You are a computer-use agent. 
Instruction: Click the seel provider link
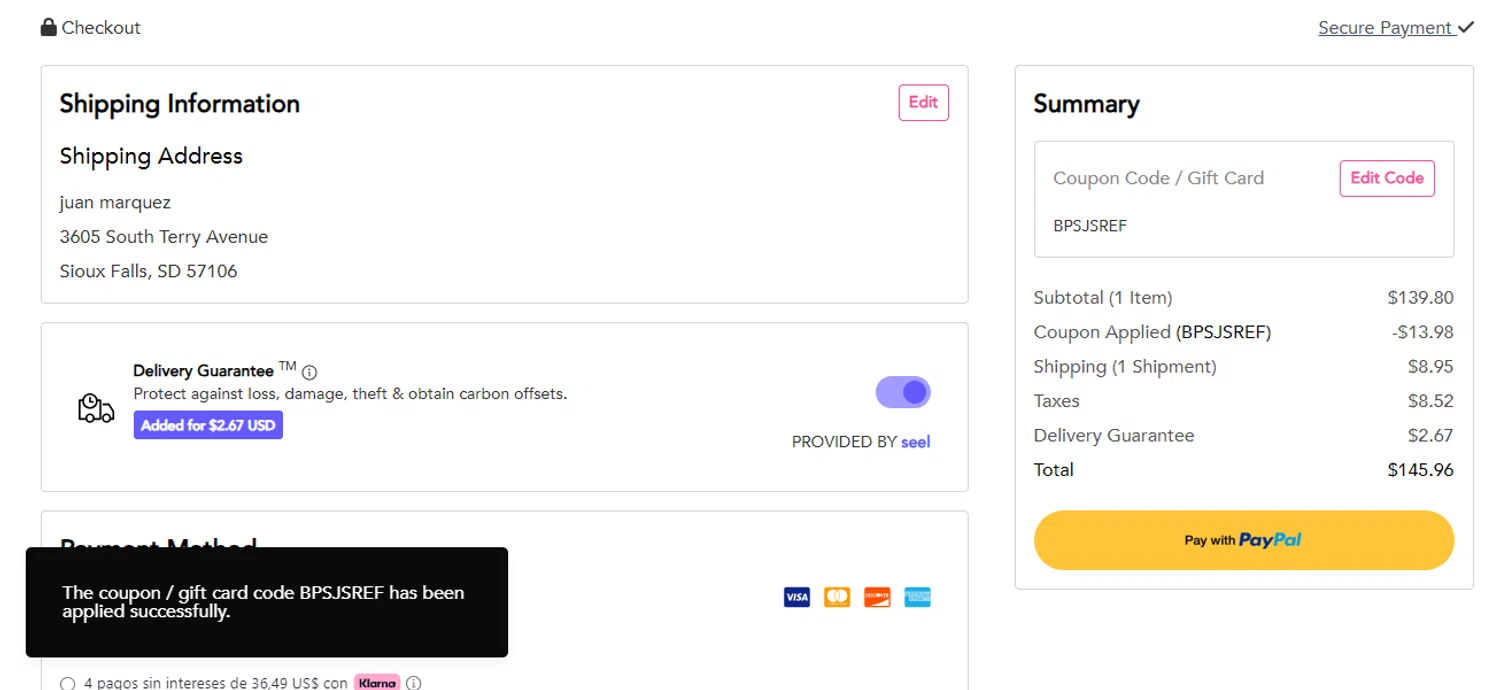pyautogui.click(x=915, y=442)
